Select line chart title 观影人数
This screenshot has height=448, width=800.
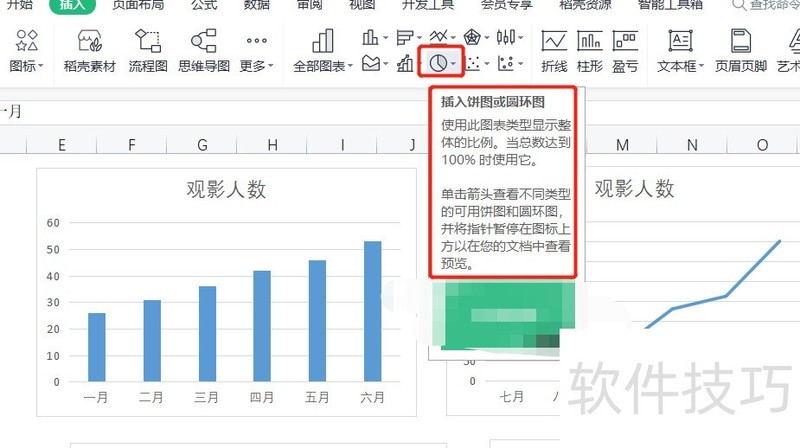pyautogui.click(x=634, y=188)
